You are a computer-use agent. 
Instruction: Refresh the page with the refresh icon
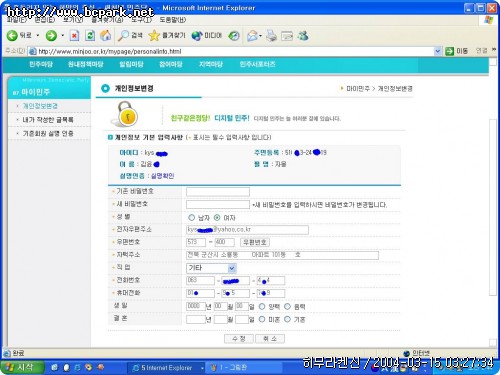pyautogui.click(x=90, y=35)
